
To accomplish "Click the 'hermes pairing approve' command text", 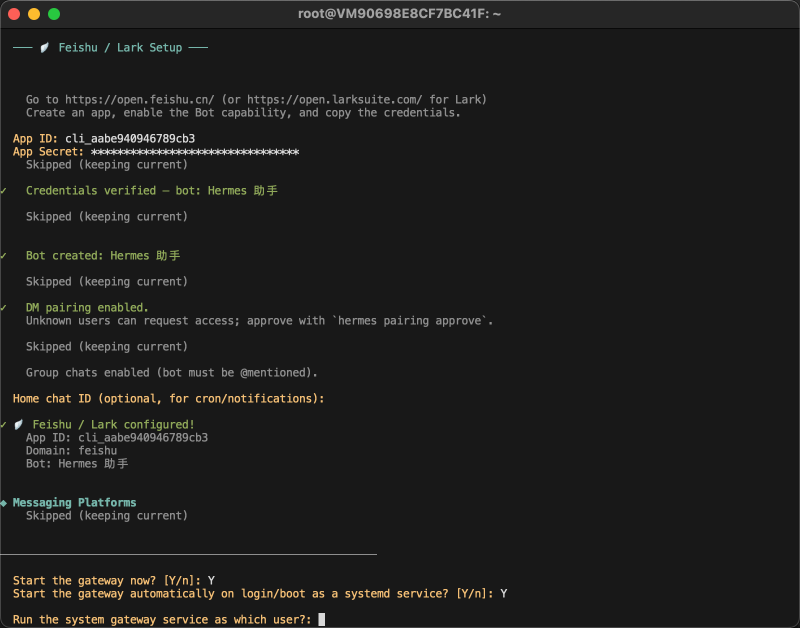I will pyautogui.click(x=410, y=321).
